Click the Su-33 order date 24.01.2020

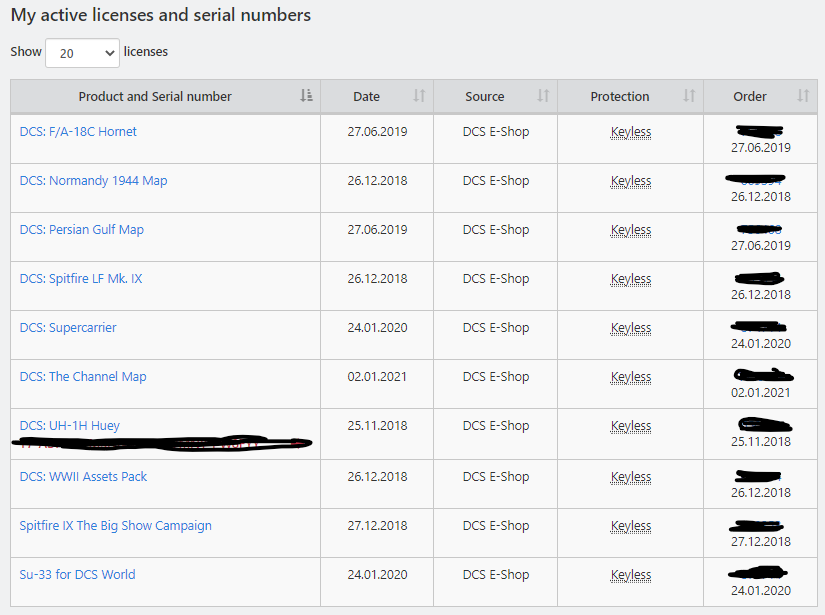point(761,591)
